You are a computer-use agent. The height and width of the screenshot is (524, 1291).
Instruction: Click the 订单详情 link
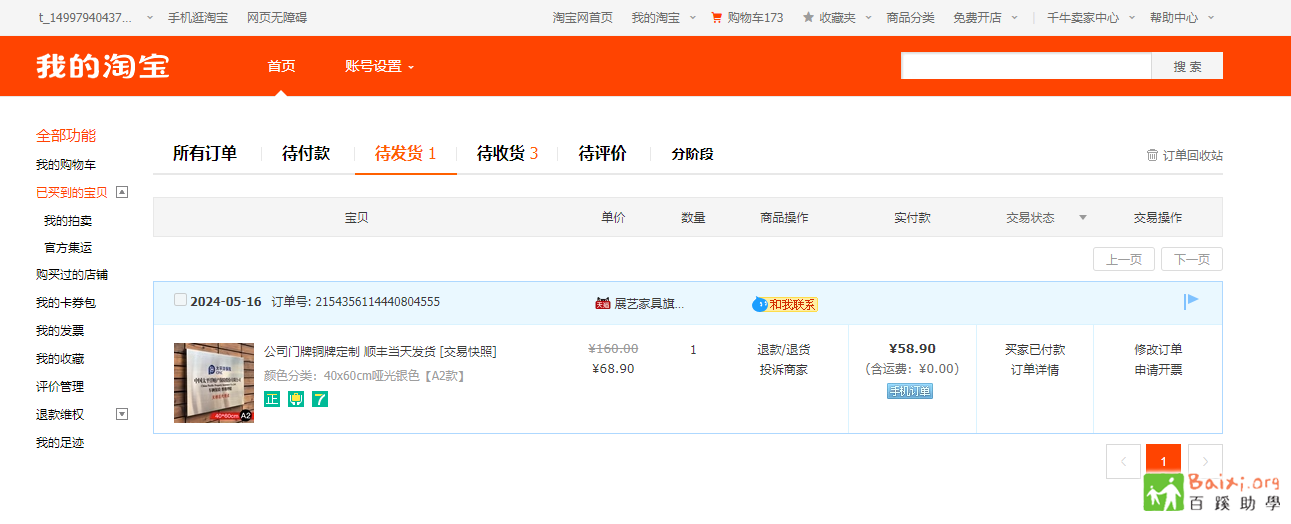coord(1034,370)
